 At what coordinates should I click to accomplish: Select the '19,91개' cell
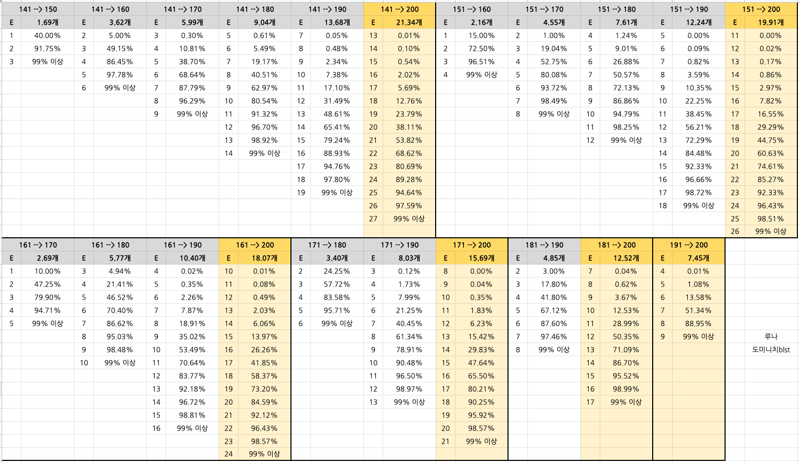[771, 22]
